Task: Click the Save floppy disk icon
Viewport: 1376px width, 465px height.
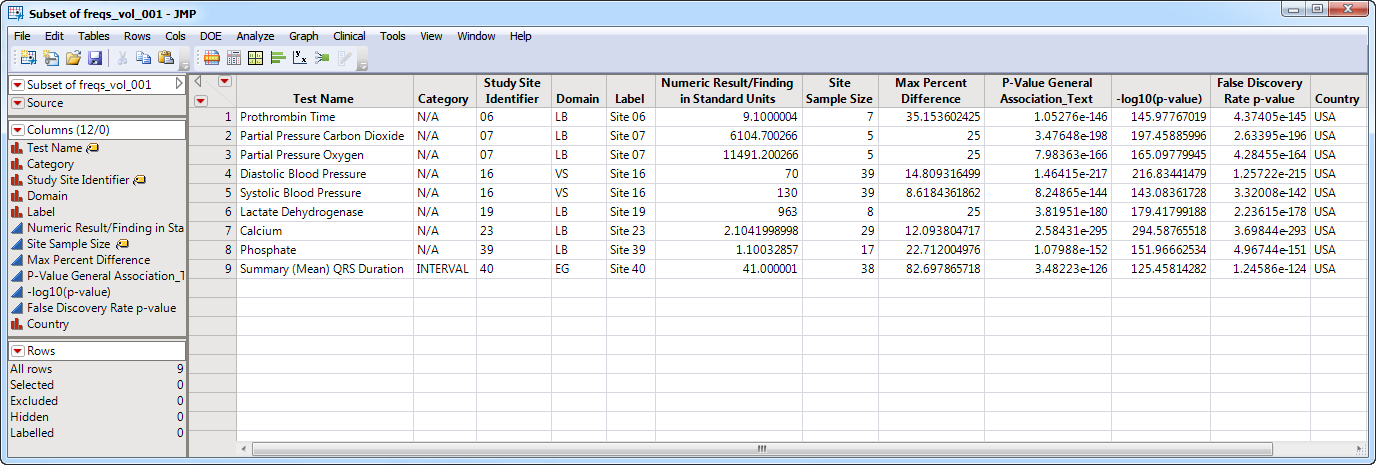Action: (x=95, y=59)
